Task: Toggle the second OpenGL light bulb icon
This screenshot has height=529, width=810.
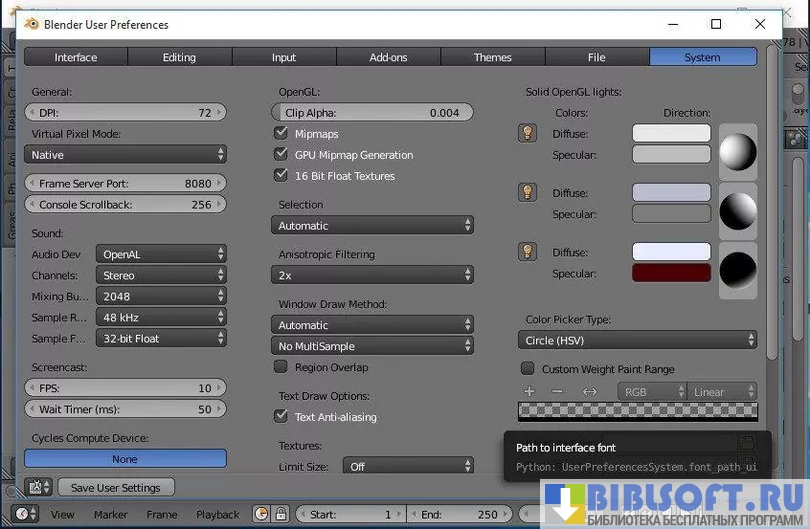Action: coord(527,192)
